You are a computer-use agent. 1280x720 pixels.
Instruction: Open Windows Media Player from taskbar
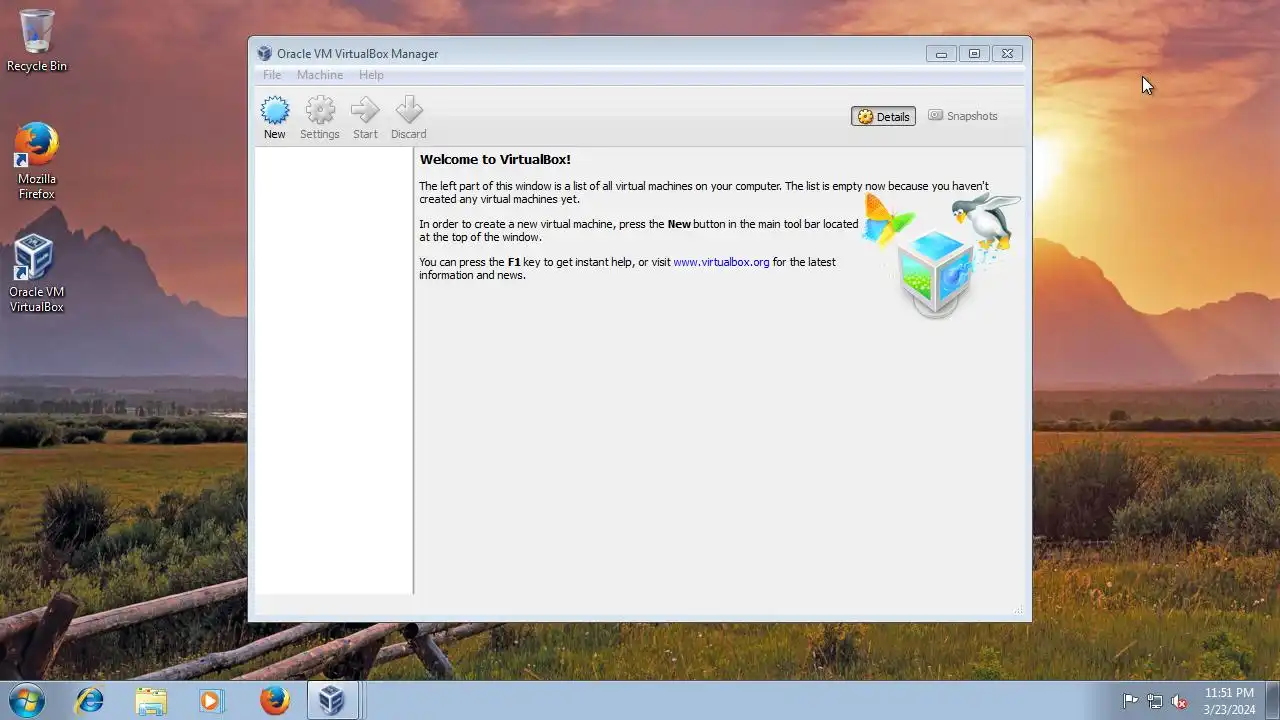[x=211, y=700]
